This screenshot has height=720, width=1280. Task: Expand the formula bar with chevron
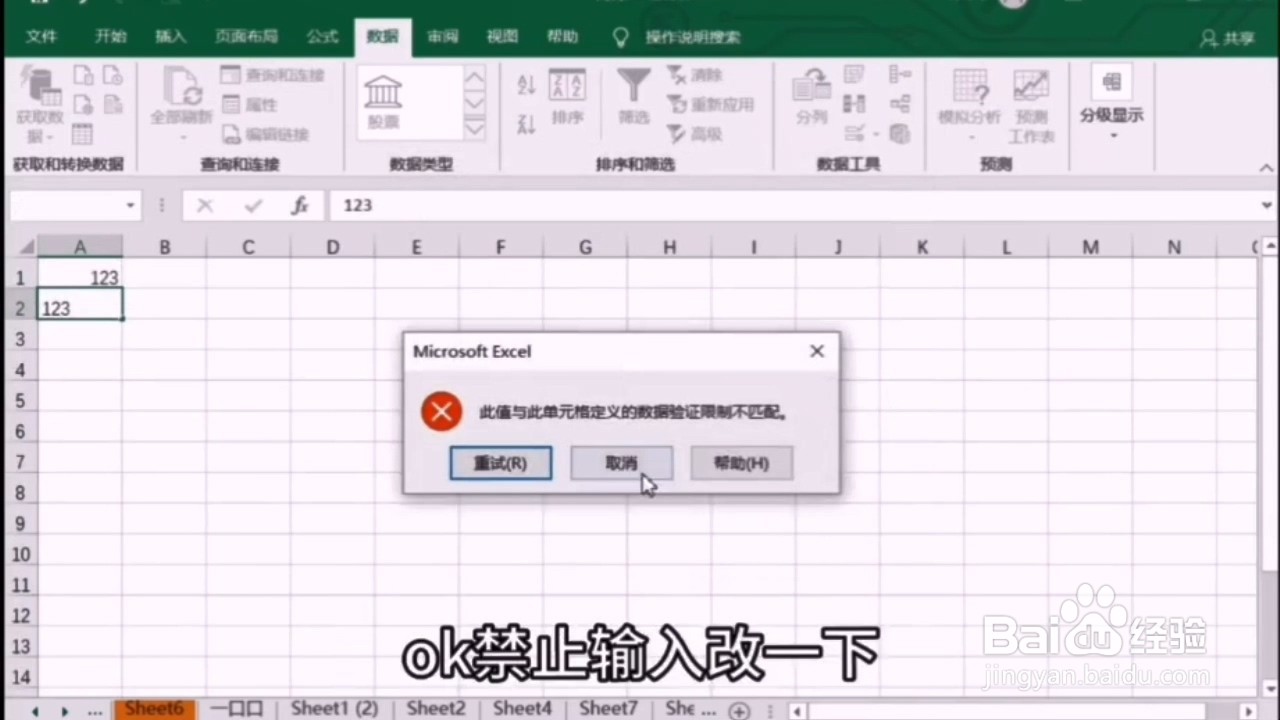pos(1267,205)
